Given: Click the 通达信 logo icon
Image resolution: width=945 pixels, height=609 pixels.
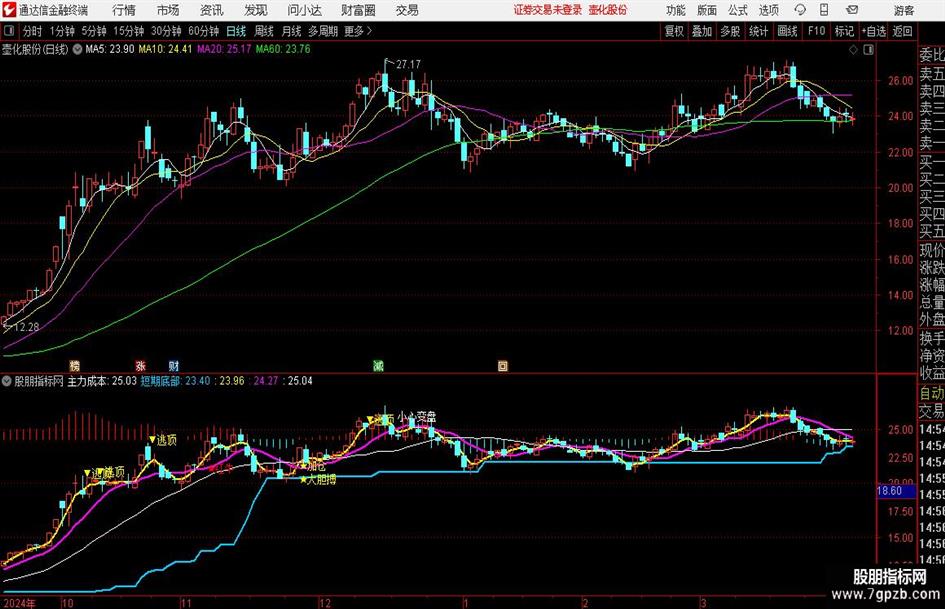Looking at the screenshot, I should 8,10.
